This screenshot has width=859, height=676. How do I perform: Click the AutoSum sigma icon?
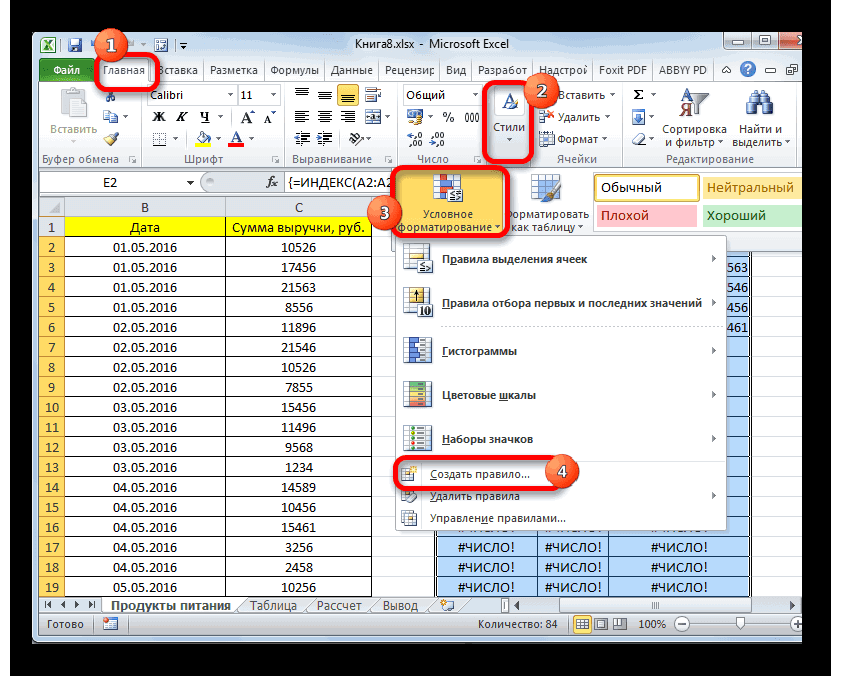[x=638, y=95]
